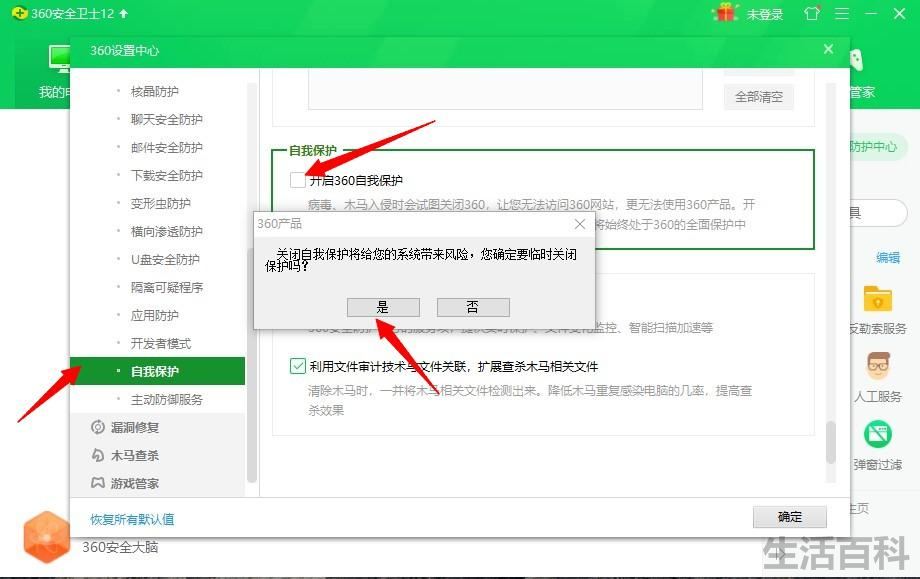Click the 360 logo in title bar
920x579 pixels.
(19, 13)
